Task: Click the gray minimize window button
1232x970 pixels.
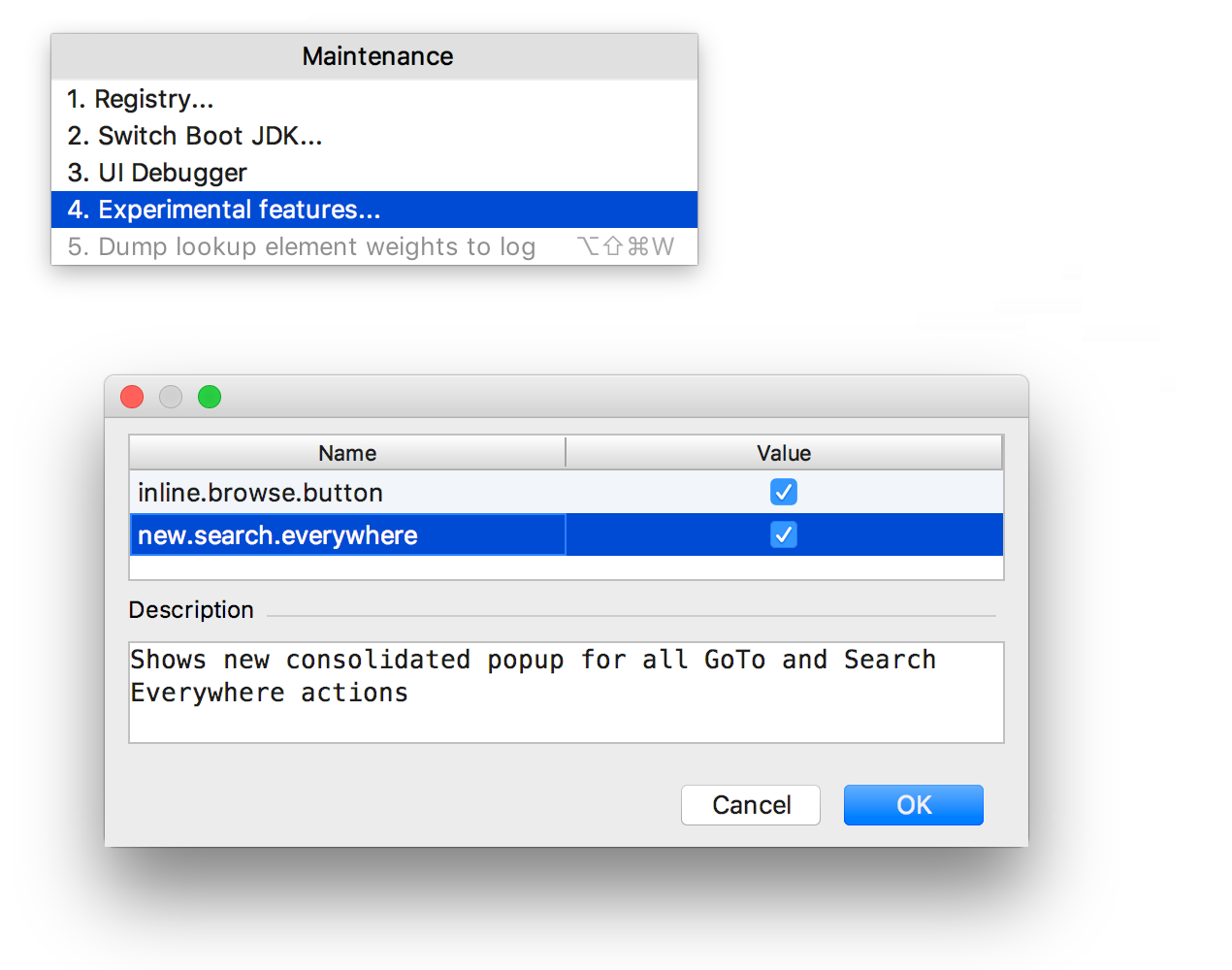Action: [x=171, y=397]
